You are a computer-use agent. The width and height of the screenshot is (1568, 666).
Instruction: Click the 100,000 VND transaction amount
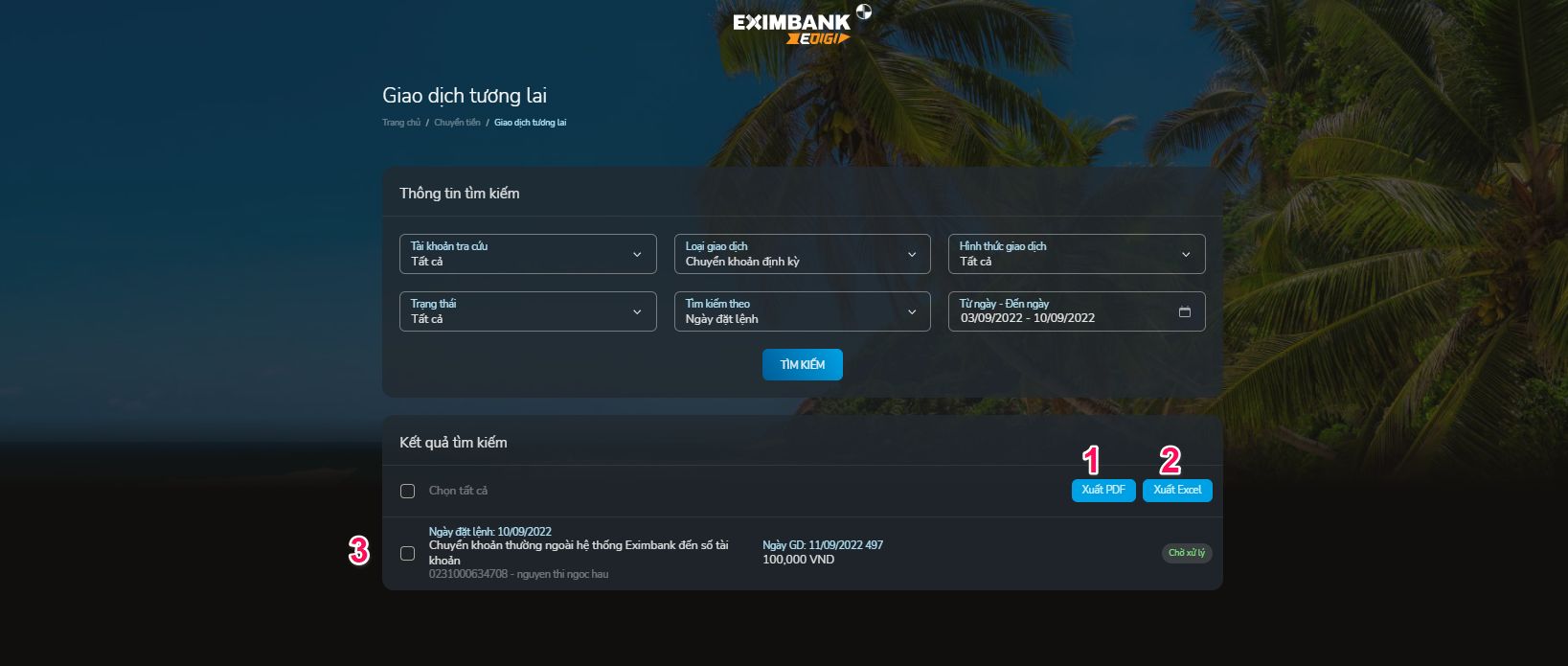point(798,560)
